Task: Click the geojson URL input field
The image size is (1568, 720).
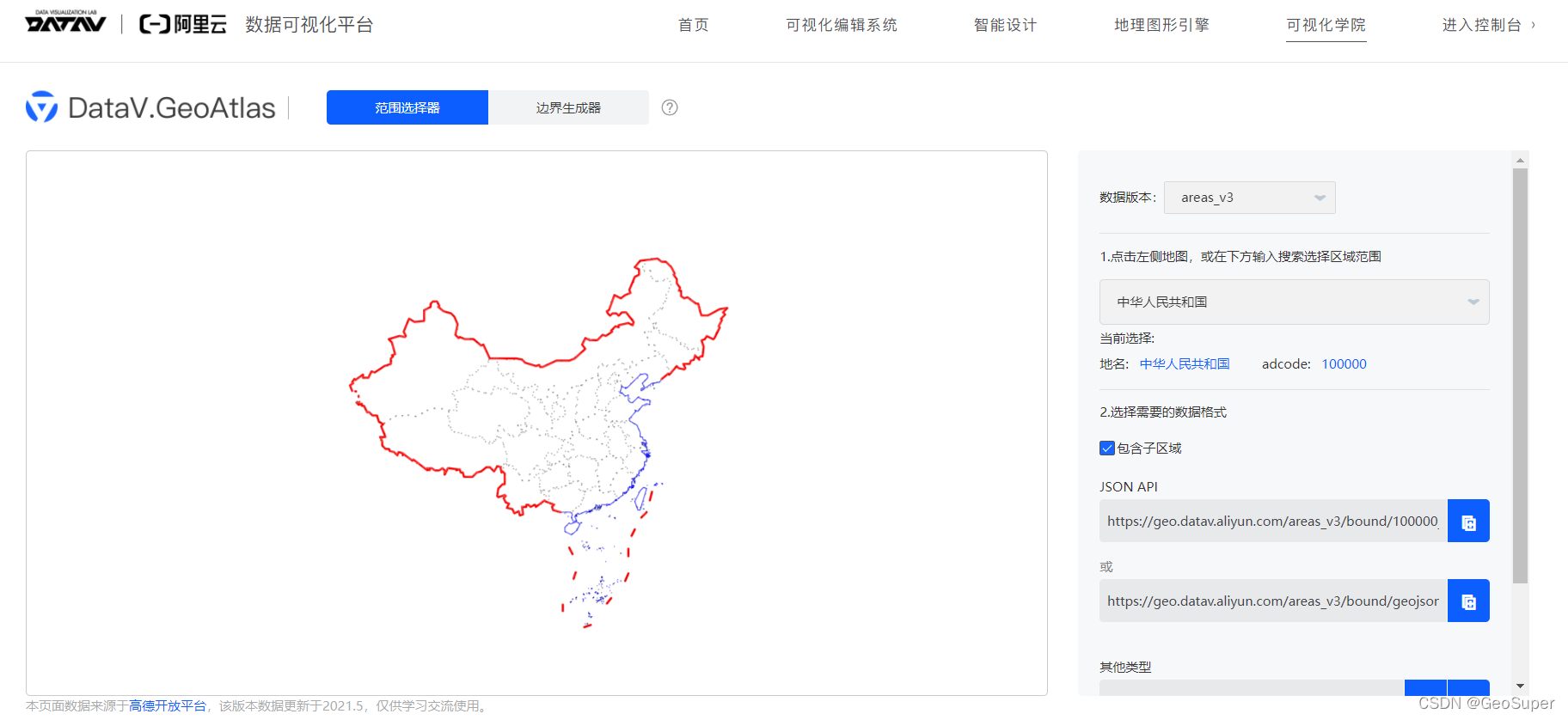Action: click(1273, 601)
